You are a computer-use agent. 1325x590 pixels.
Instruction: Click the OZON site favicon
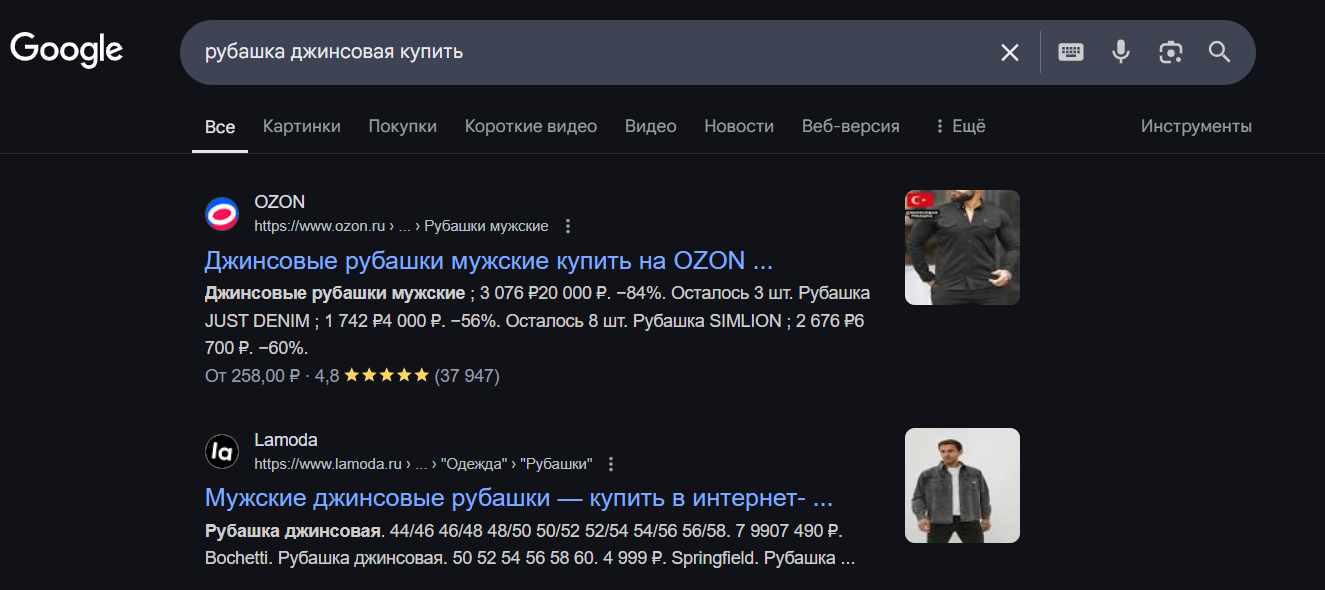point(222,213)
